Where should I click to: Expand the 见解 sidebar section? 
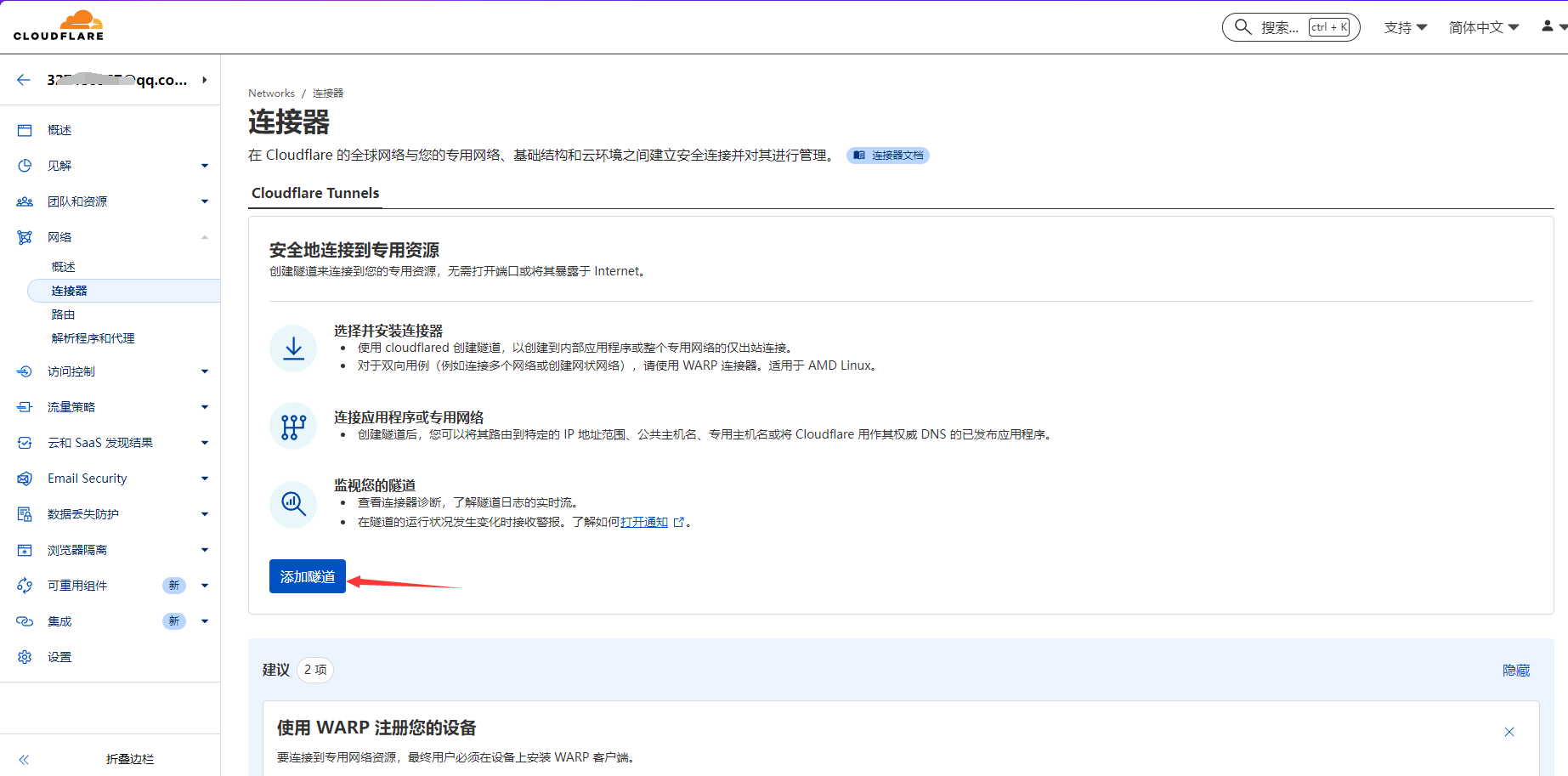pyautogui.click(x=204, y=166)
